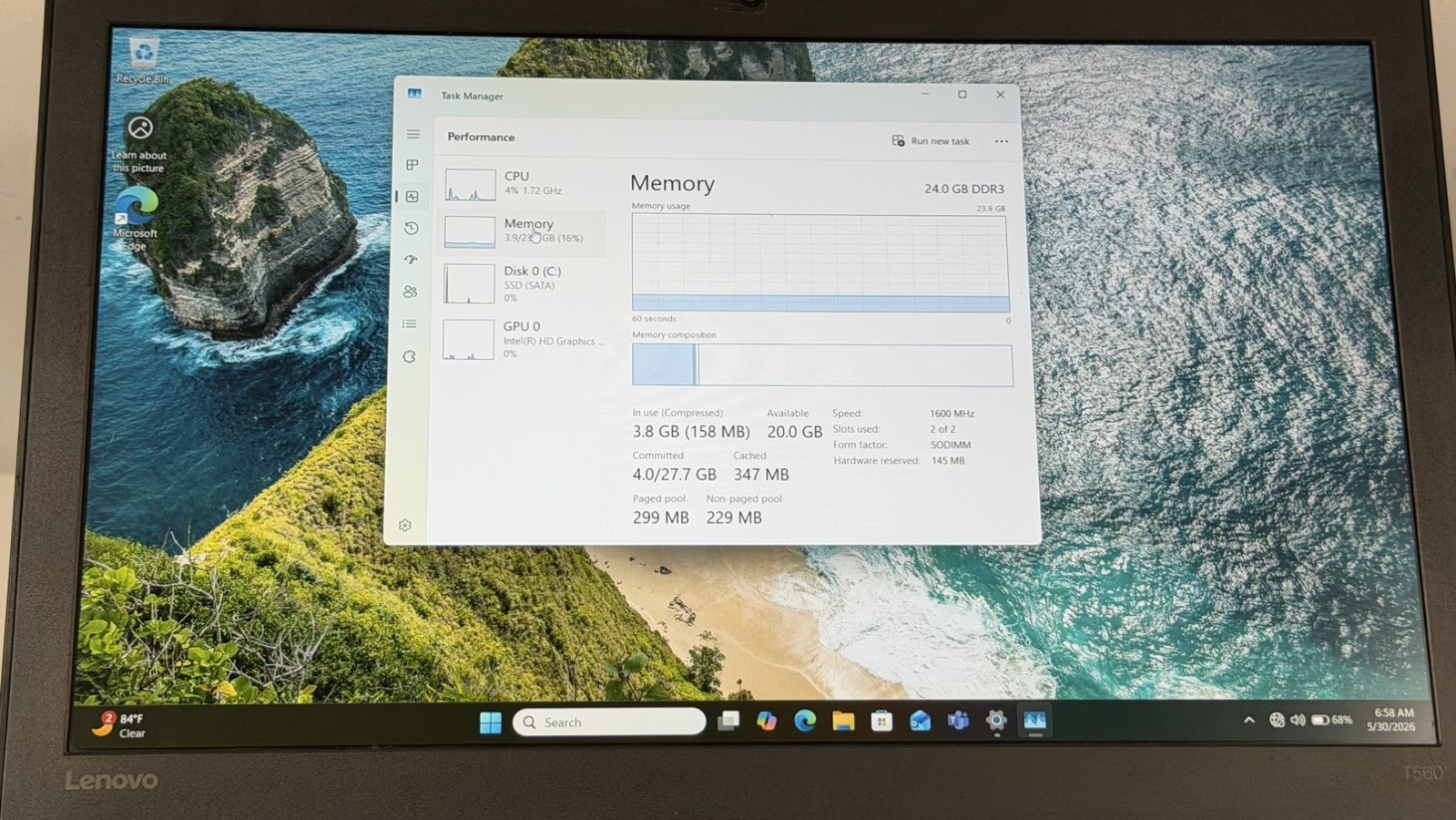1456x820 pixels.
Task: Open the Services icon in sidebar
Action: point(410,356)
